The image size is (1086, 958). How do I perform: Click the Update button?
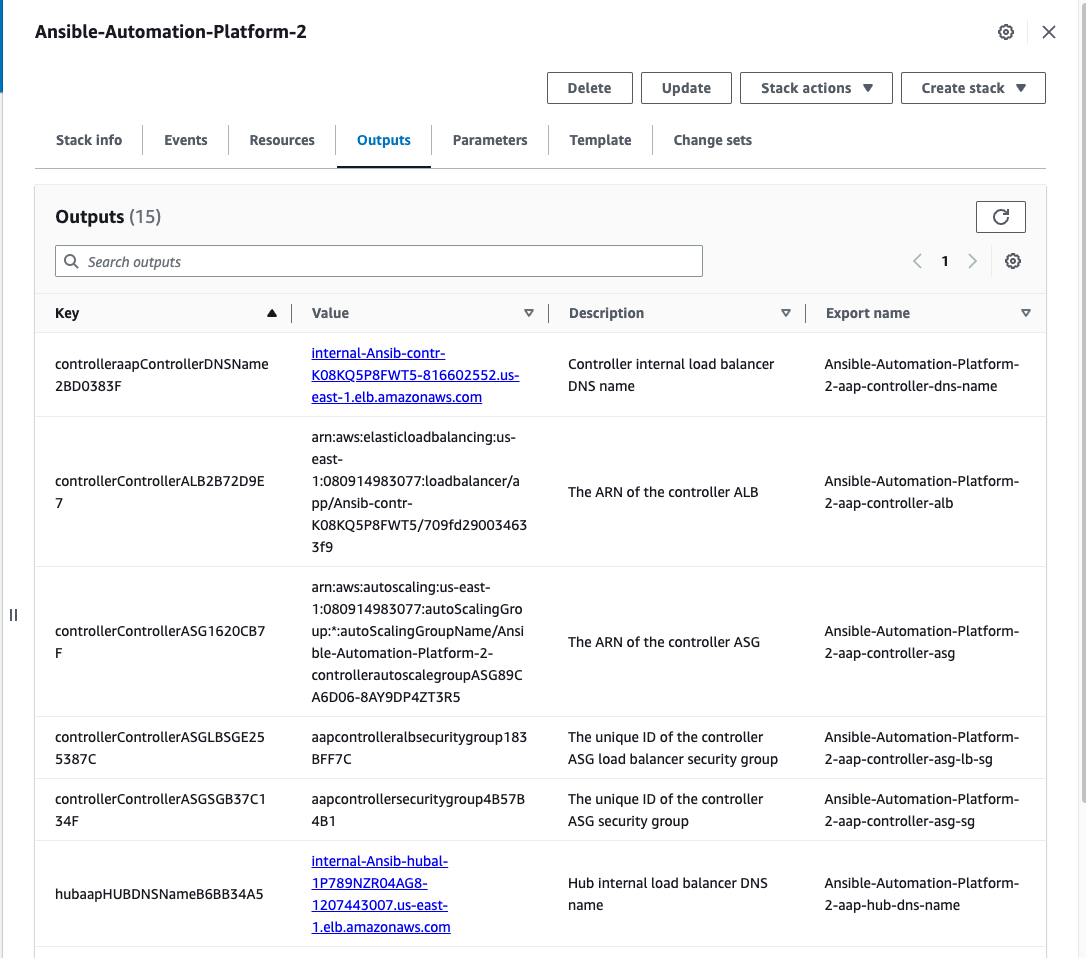pyautogui.click(x=686, y=88)
